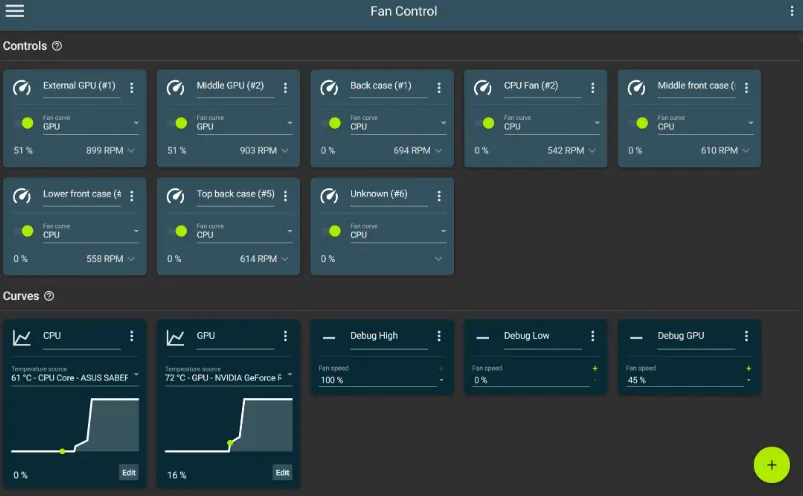Image resolution: width=803 pixels, height=496 pixels.
Task: Open options menu for Debug GPU curve
Action: point(746,336)
